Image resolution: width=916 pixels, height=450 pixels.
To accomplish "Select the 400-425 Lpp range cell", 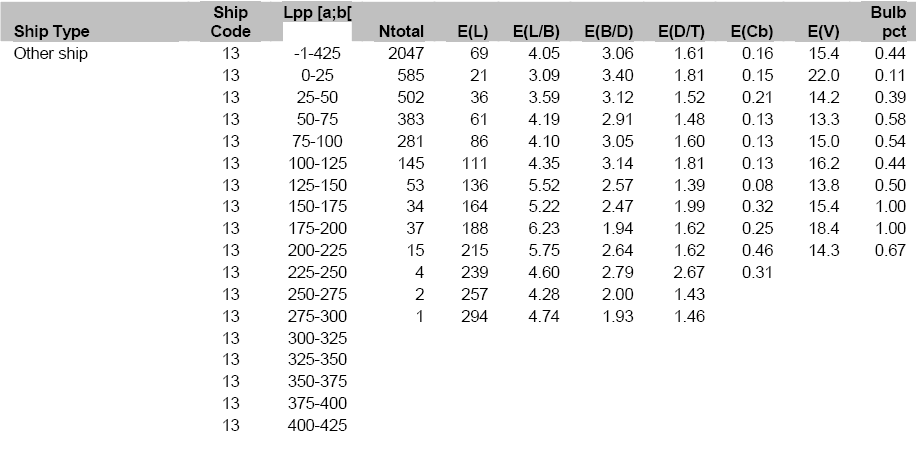I will click(x=315, y=426).
